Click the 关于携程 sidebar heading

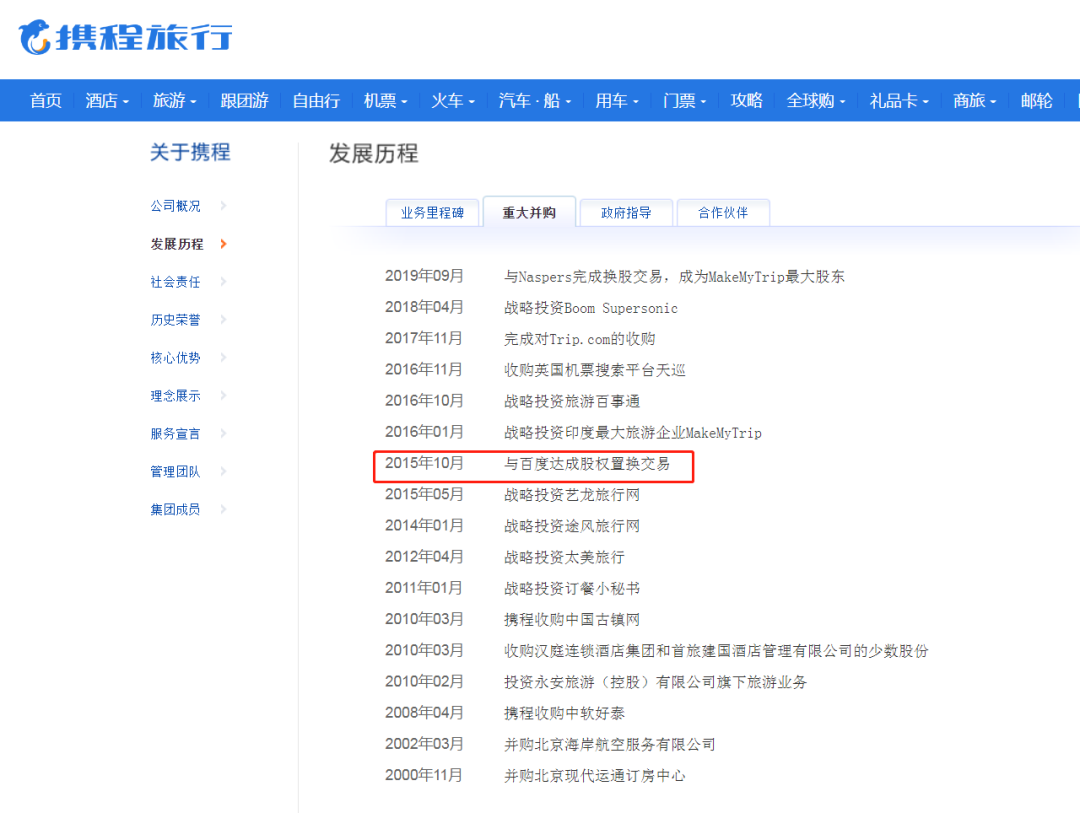[x=190, y=152]
